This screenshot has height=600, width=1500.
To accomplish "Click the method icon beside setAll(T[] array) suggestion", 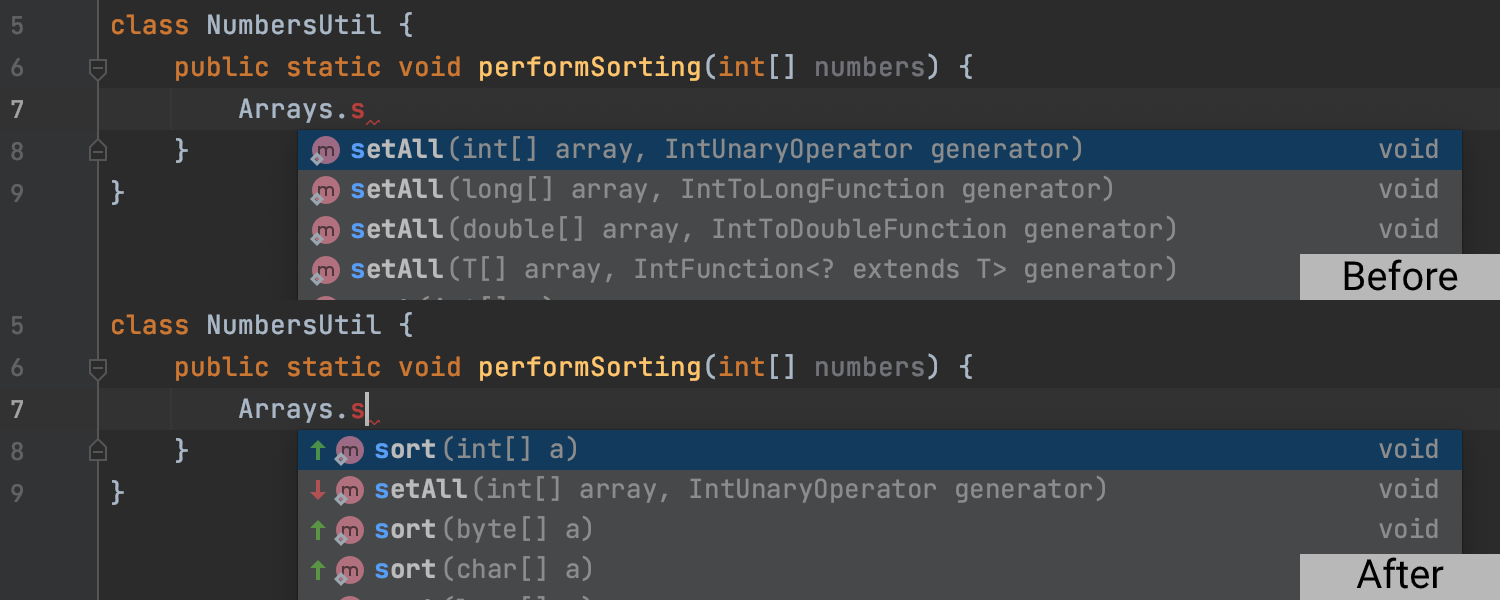I will coord(325,268).
